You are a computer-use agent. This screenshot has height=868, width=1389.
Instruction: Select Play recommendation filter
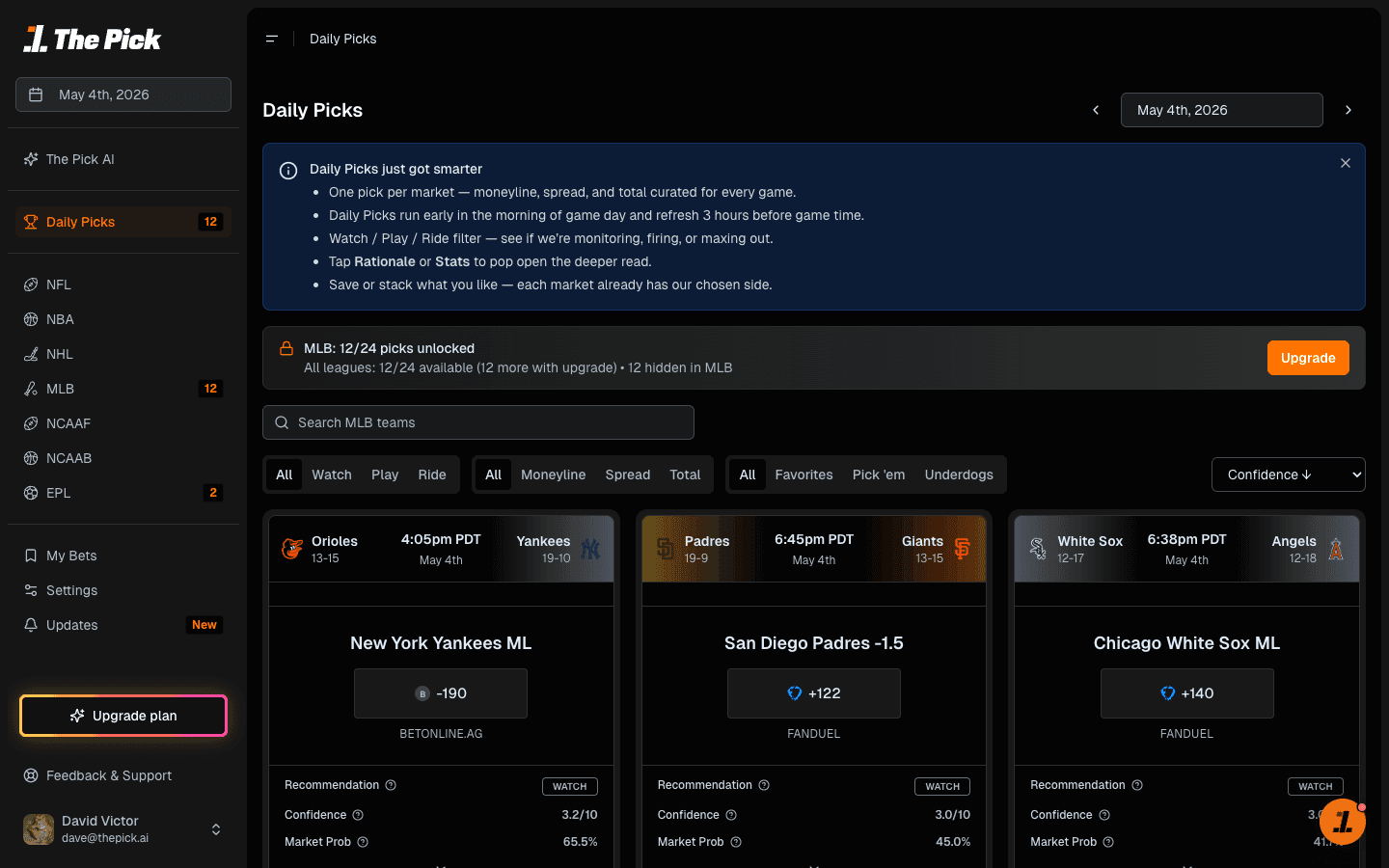(x=385, y=475)
